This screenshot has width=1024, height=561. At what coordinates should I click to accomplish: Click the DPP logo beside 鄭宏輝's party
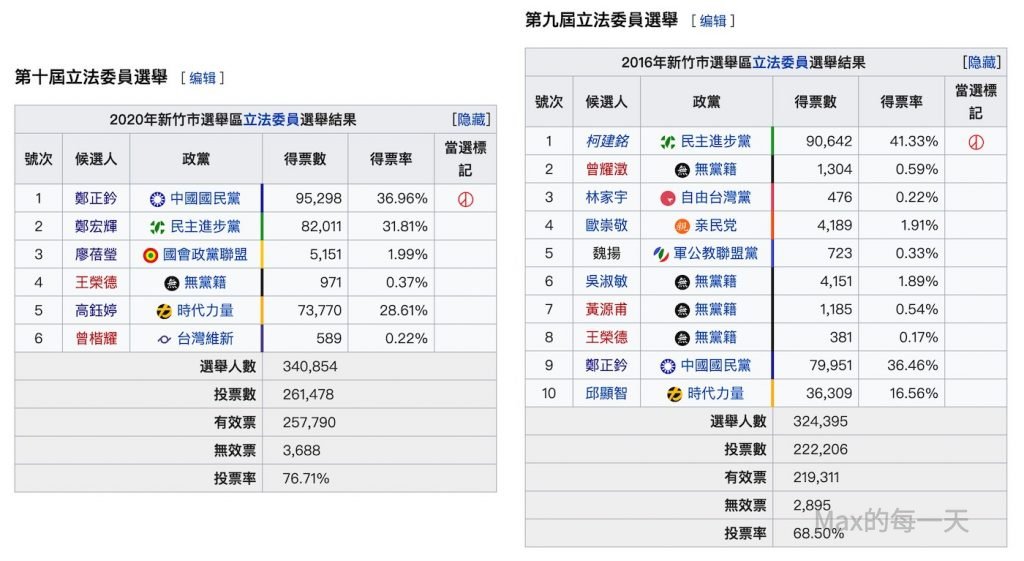tap(157, 227)
